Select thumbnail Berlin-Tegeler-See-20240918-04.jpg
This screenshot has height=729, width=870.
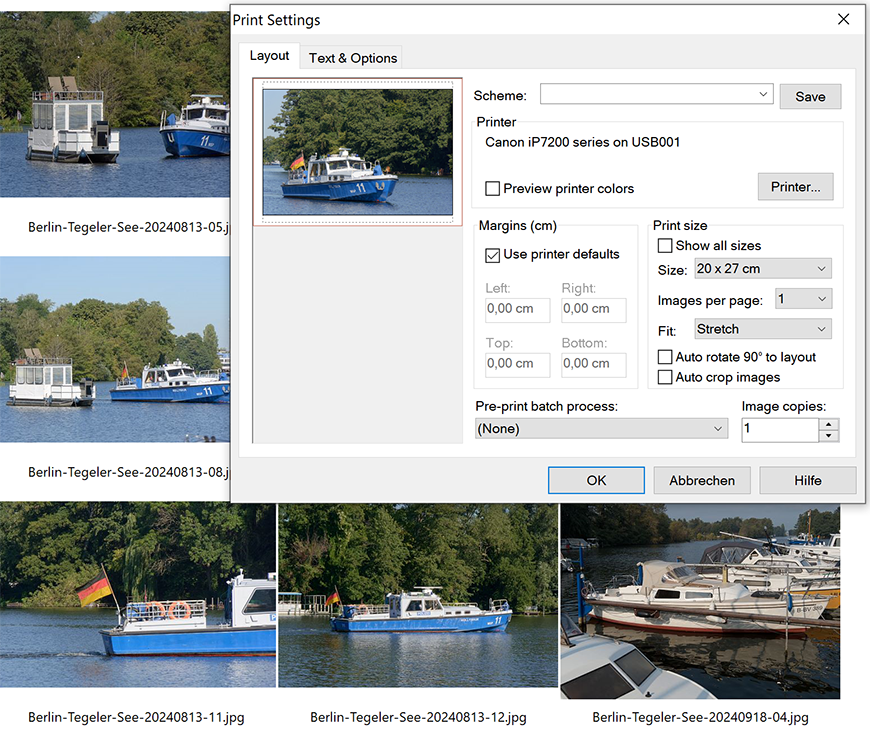(699, 600)
